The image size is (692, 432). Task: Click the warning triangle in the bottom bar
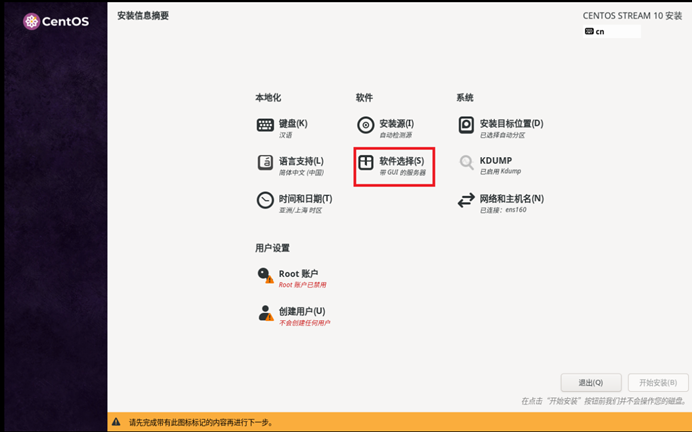(x=116, y=422)
